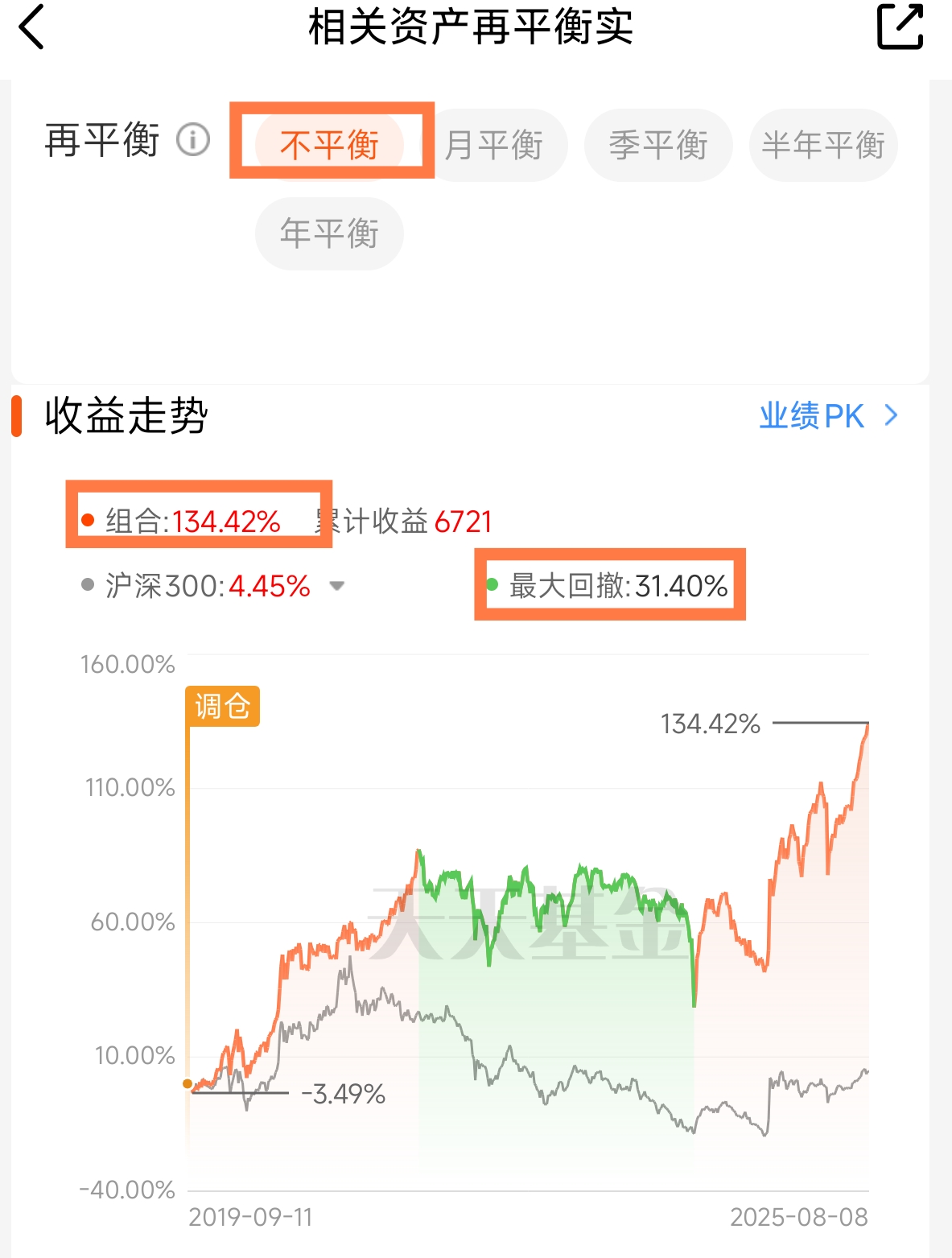Tap the orange 调仓 marker flag
Viewport: 952px width, 1258px height.
222,706
